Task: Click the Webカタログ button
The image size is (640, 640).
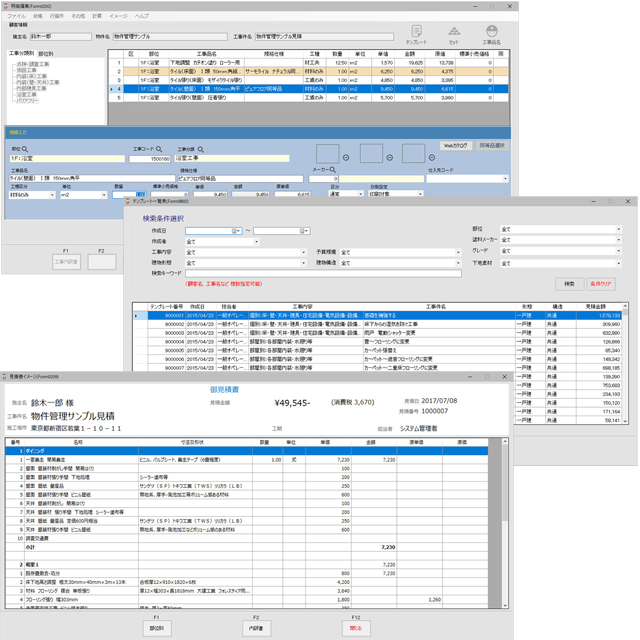Action: click(x=455, y=146)
